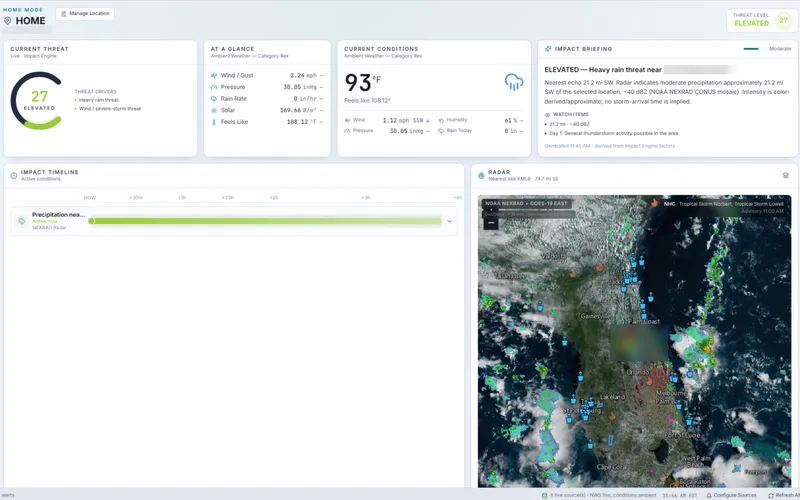Click the rain cloud weather icon
The width and height of the screenshot is (800, 500).
coord(514,82)
